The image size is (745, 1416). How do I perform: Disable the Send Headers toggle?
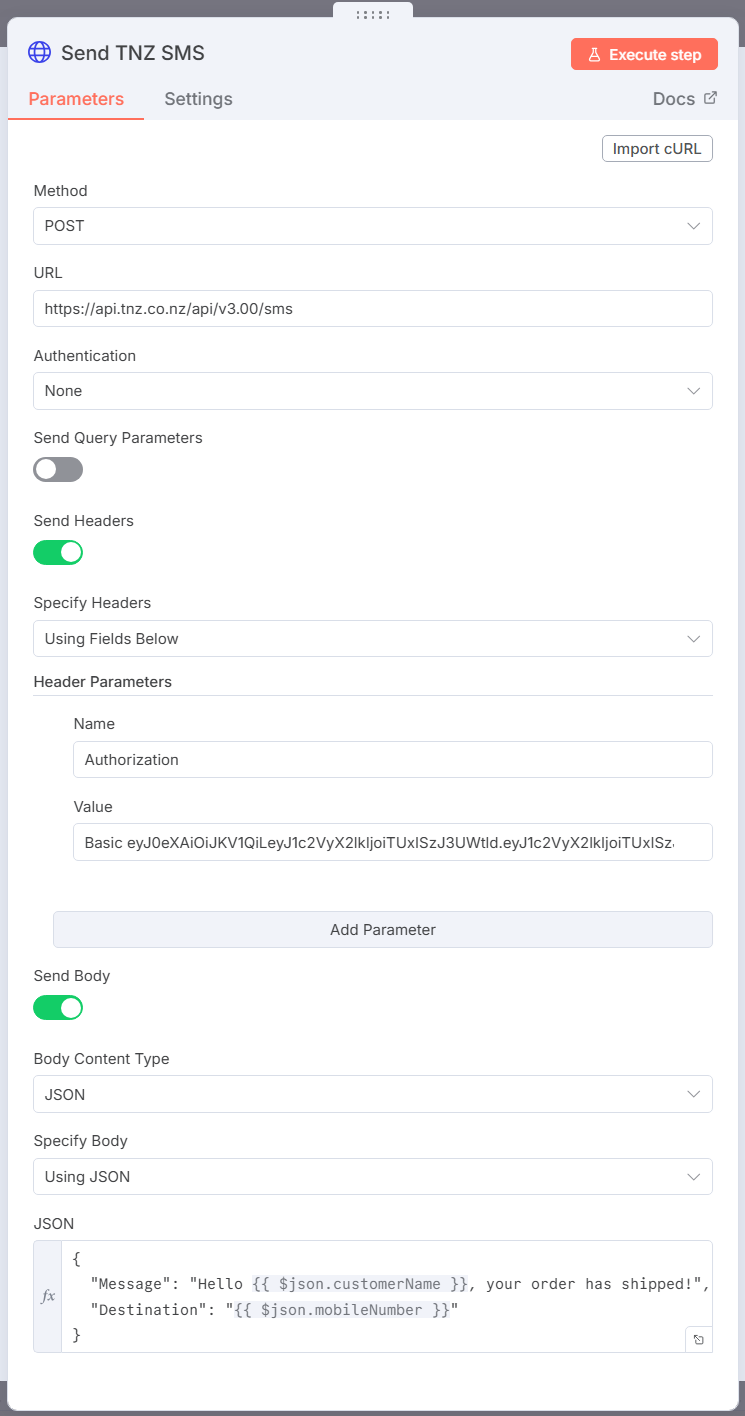click(x=57, y=552)
